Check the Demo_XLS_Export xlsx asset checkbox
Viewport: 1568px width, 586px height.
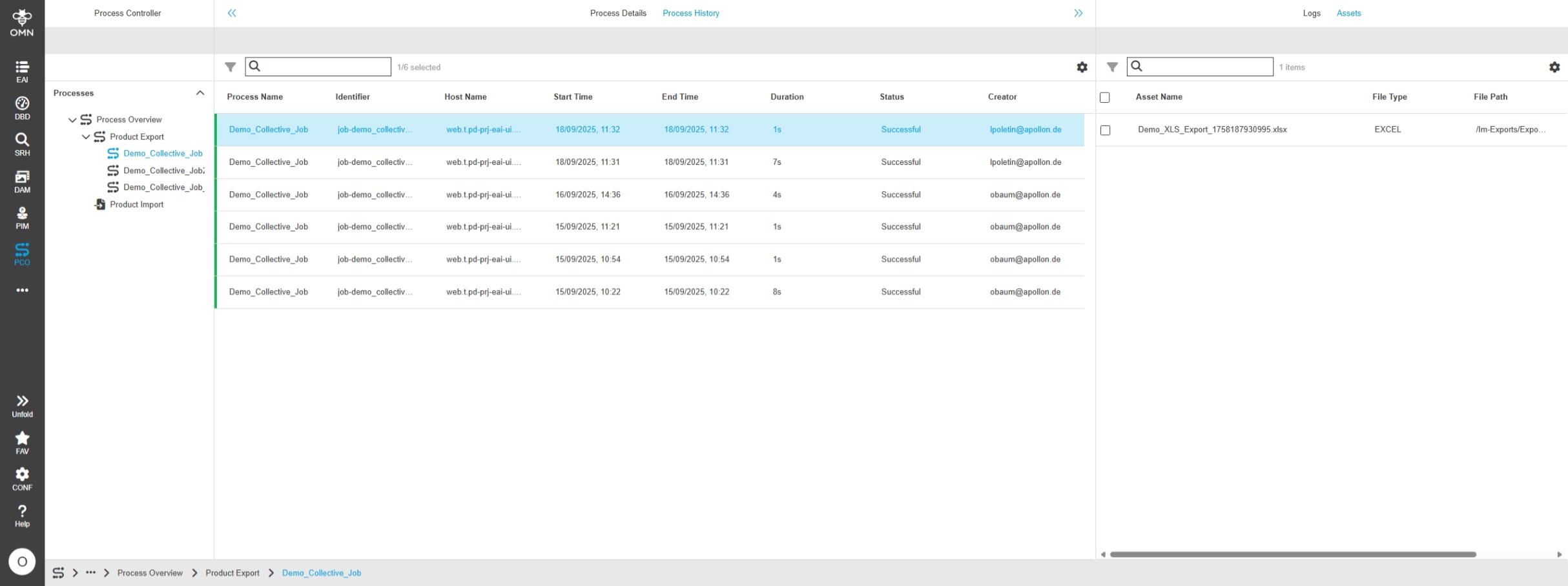pos(1105,130)
